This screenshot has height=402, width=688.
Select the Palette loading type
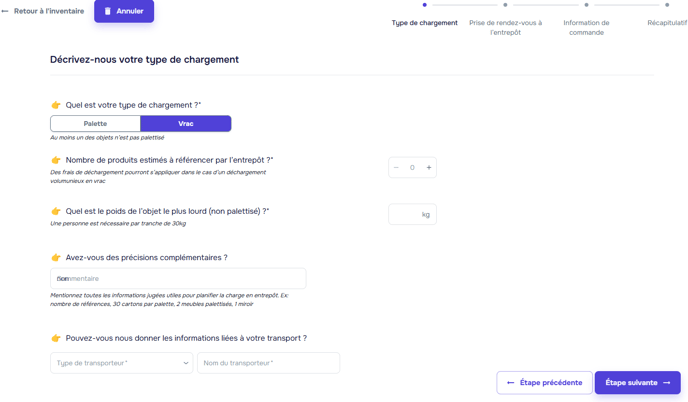point(96,124)
